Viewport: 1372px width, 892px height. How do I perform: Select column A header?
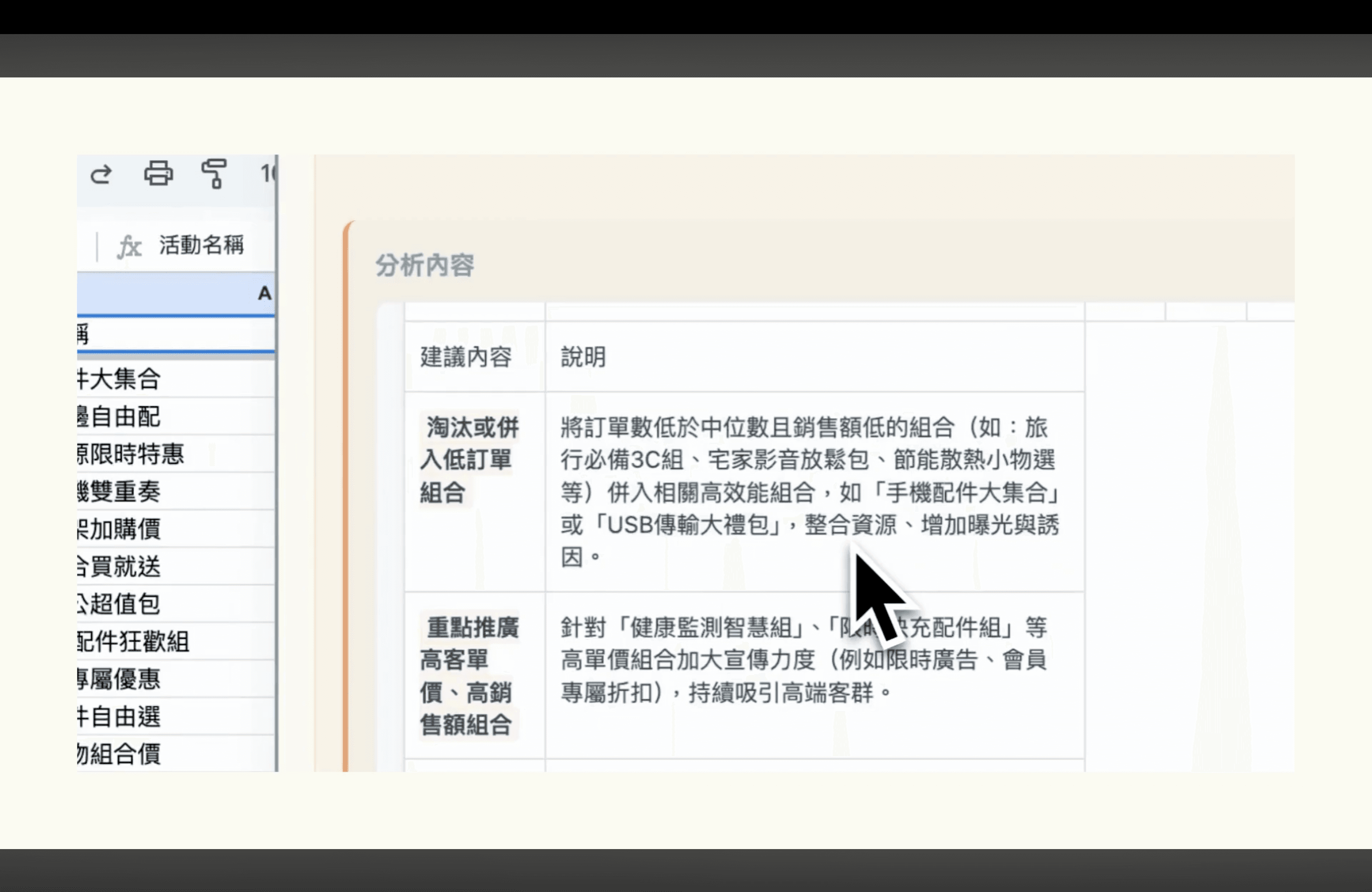click(264, 293)
